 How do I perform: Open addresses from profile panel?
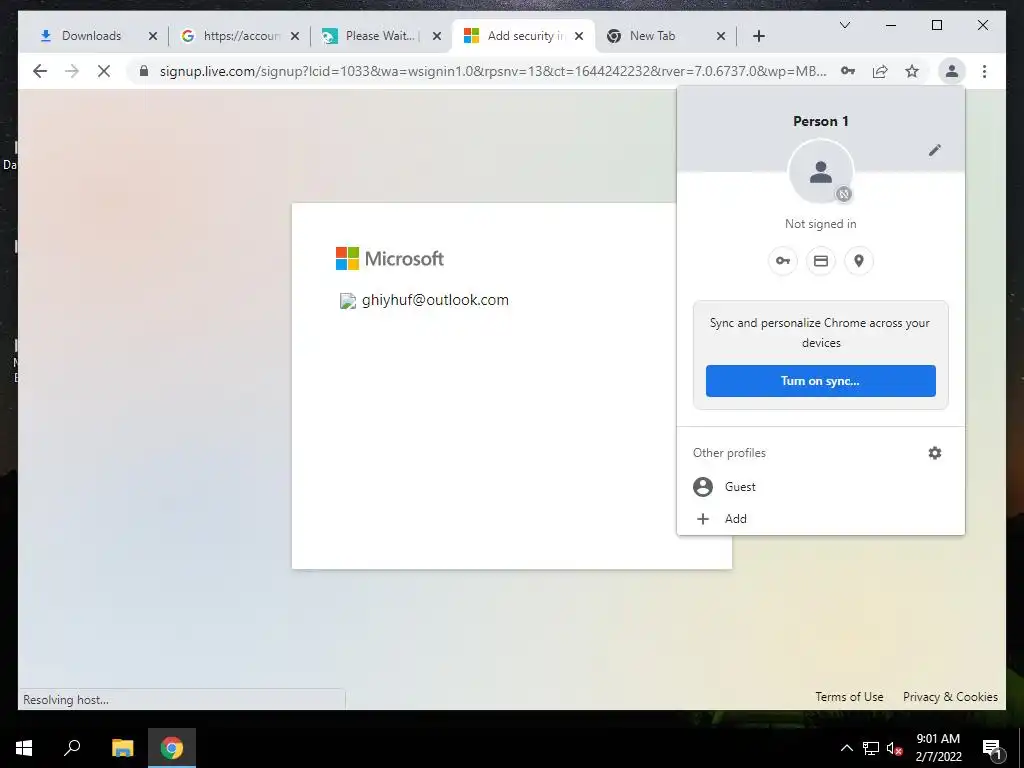(x=859, y=261)
